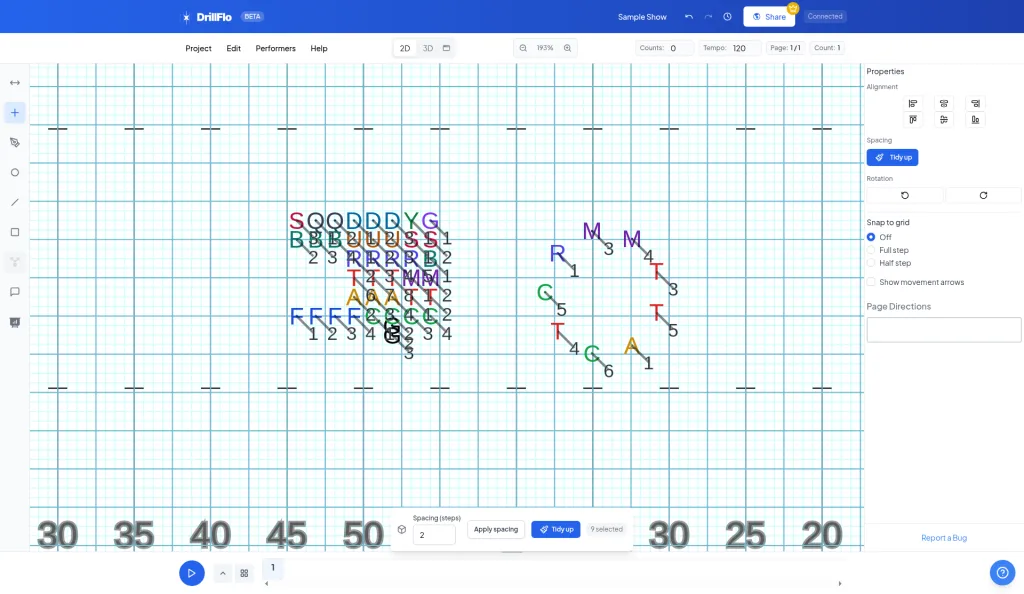1024x594 pixels.
Task: Select the plus add-performer tool
Action: tap(14, 113)
